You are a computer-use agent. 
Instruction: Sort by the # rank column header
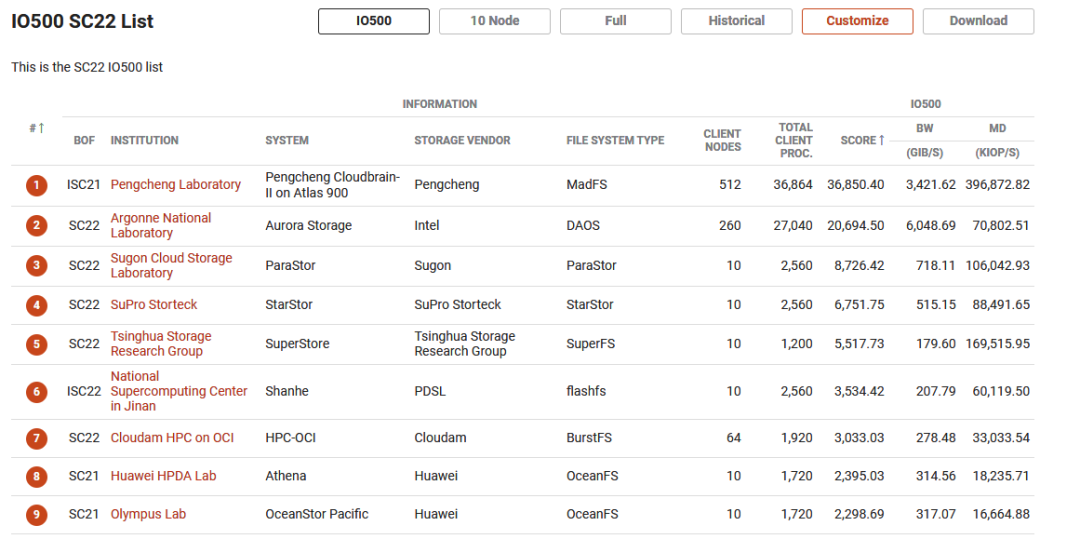(x=37, y=128)
